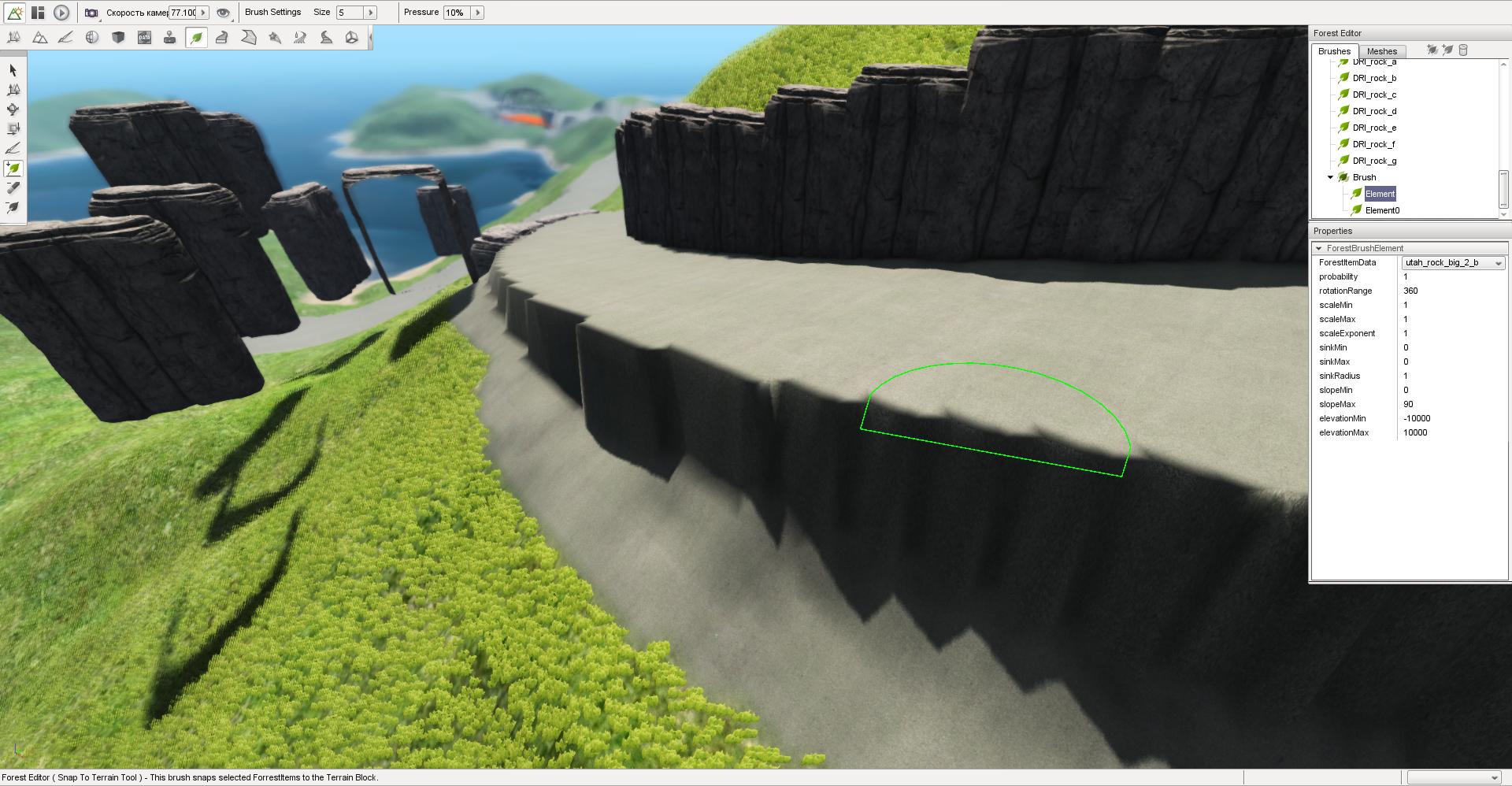Choose the Move Item tool
Image resolution: width=1512 pixels, height=786 pixels.
[13, 90]
